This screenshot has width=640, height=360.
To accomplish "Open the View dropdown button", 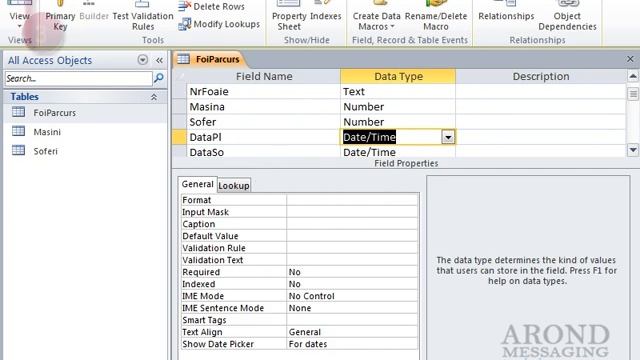I will coord(20,16).
